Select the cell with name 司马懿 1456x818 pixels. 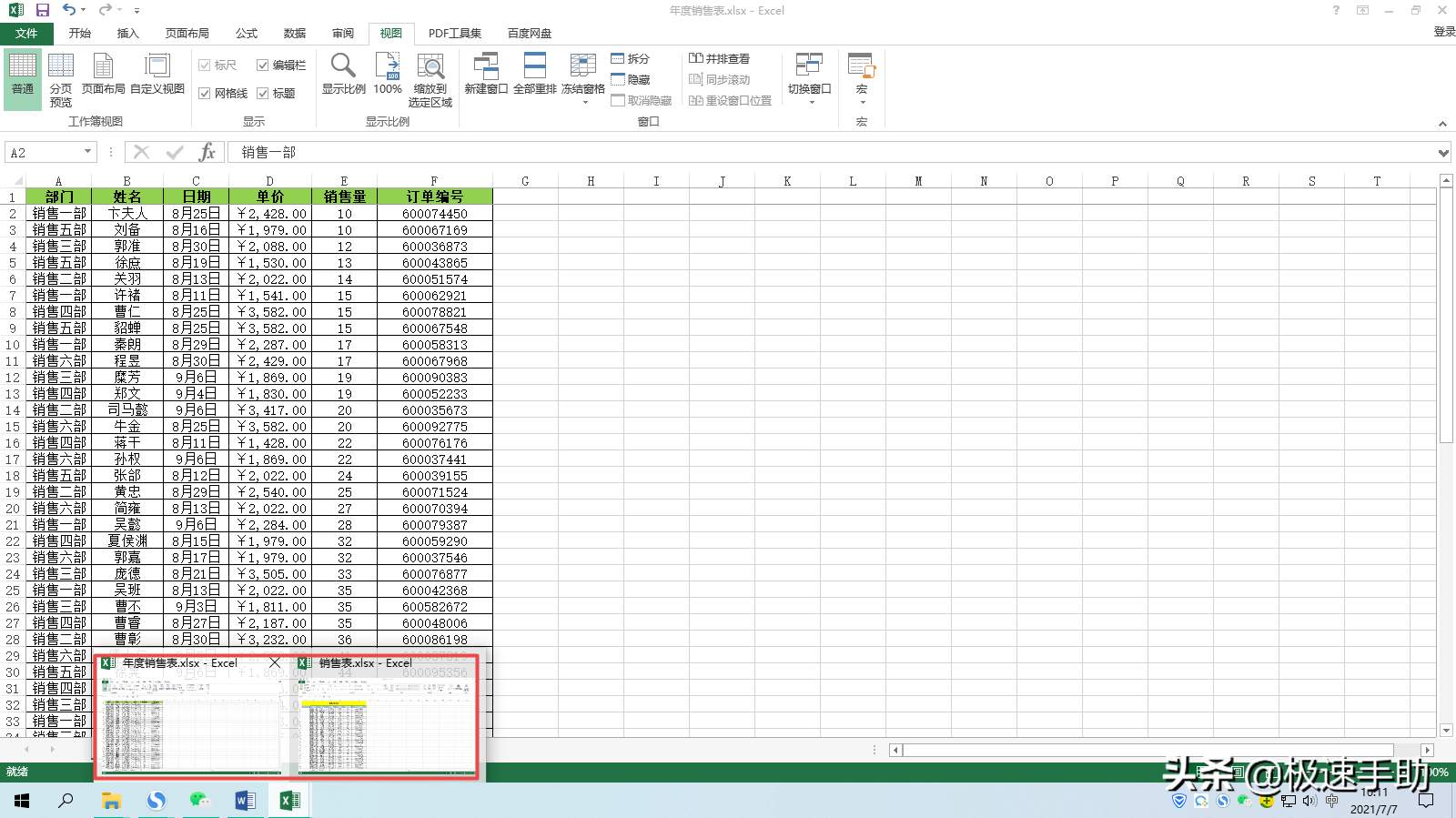(x=127, y=410)
